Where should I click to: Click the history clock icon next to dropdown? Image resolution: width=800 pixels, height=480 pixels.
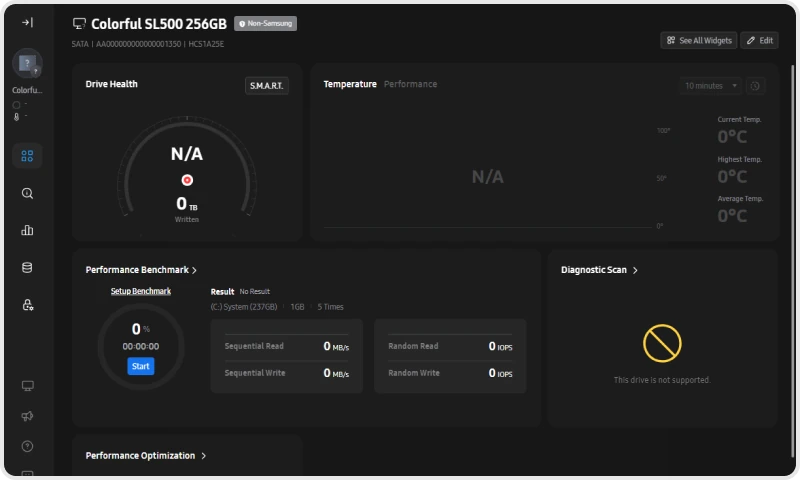point(755,86)
